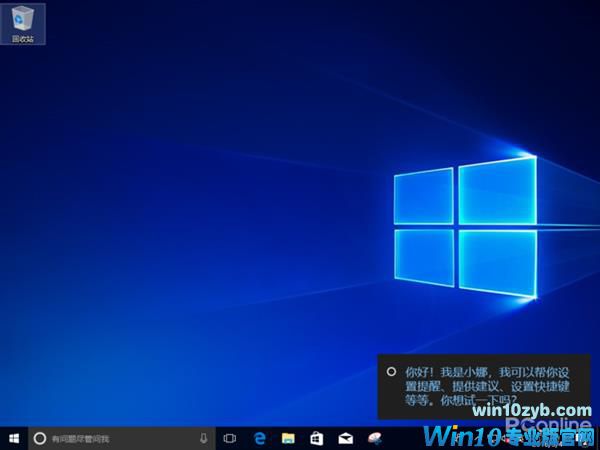Launch the Paint app pinned to the taskbar
Image resolution: width=600 pixels, height=450 pixels.
[375, 438]
